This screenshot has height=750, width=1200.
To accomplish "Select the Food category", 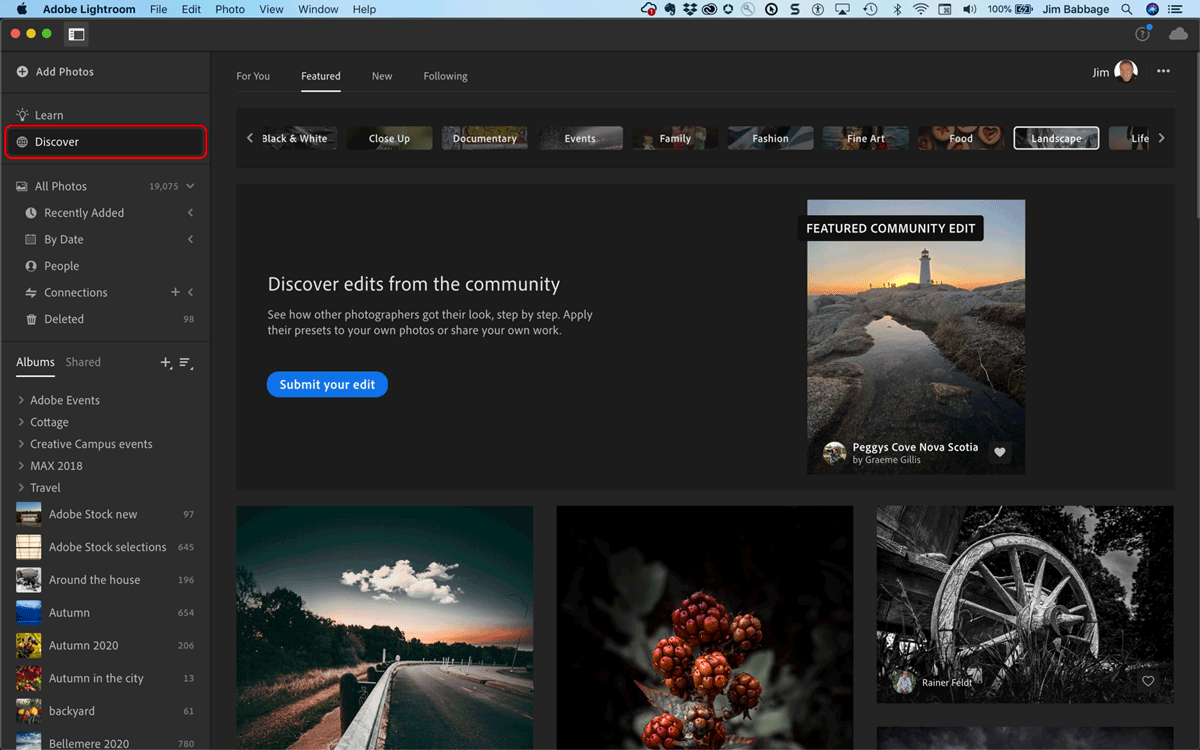I will pos(961,139).
